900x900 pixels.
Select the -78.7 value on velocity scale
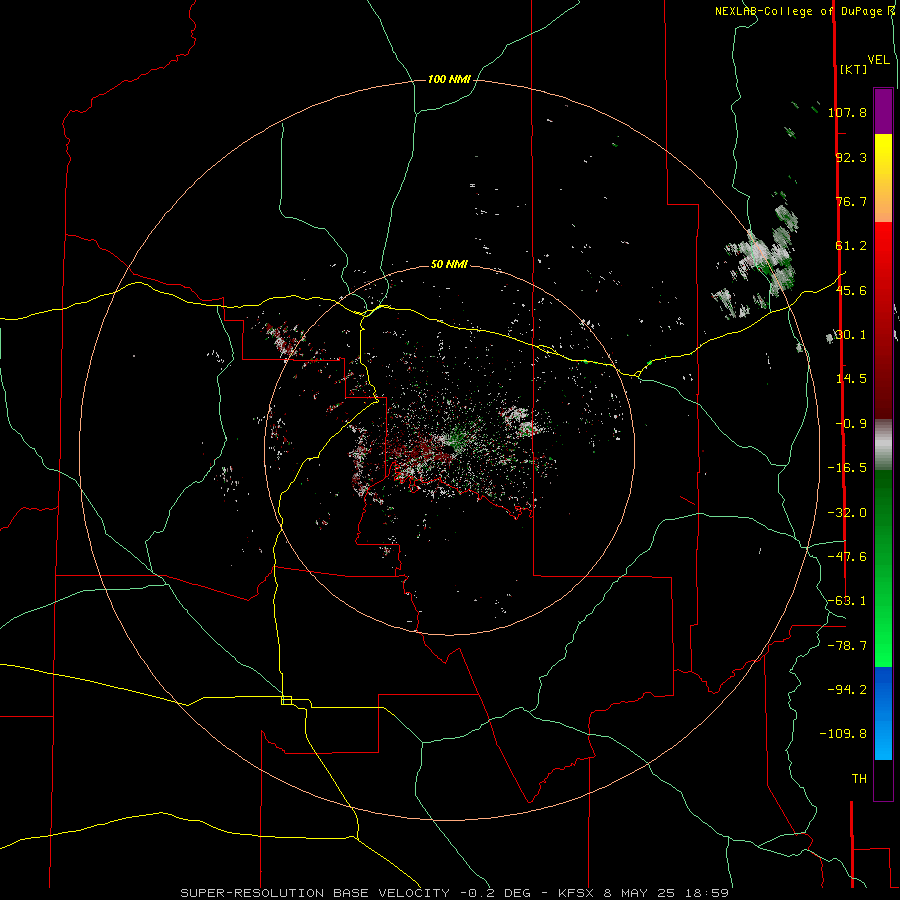847,646
